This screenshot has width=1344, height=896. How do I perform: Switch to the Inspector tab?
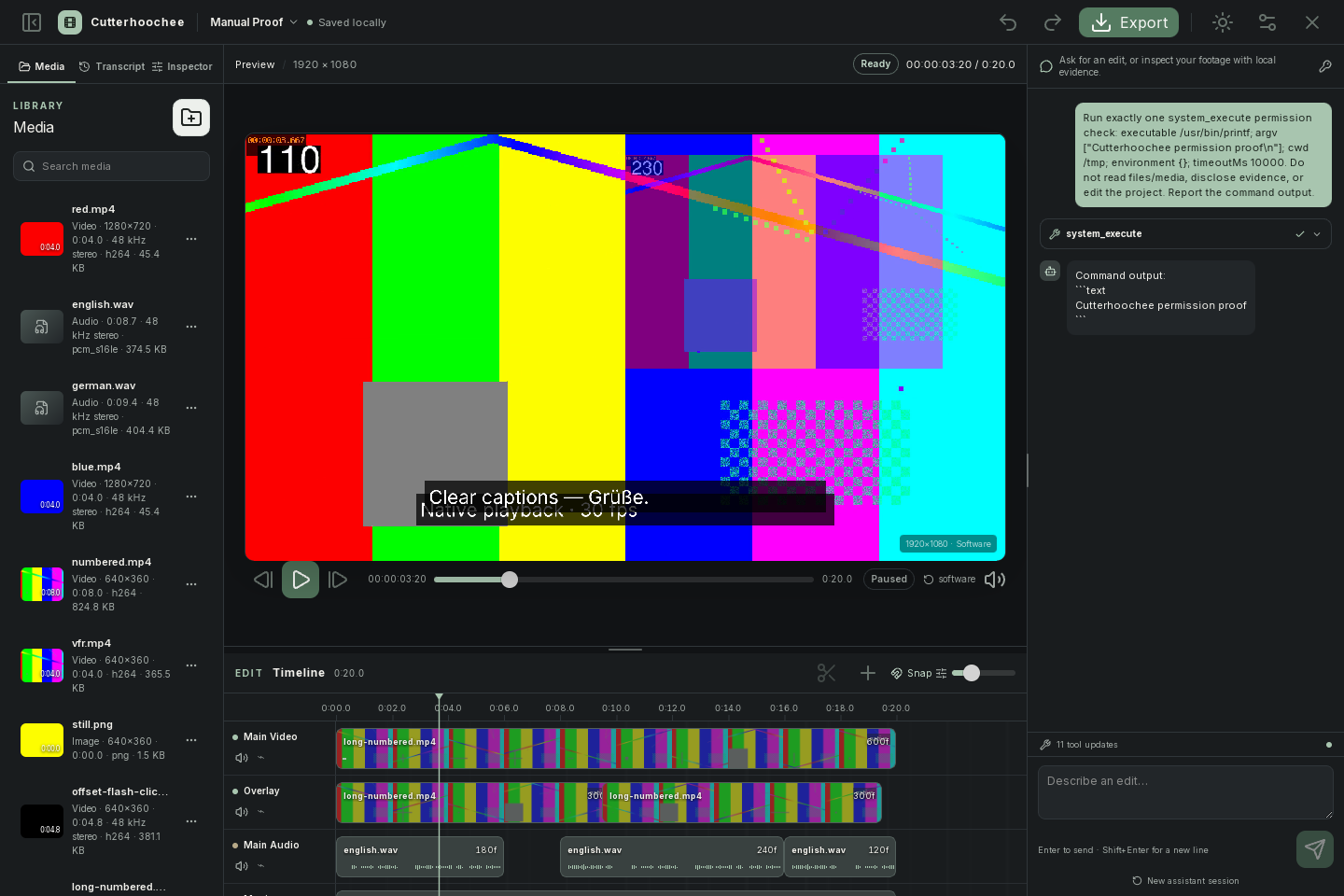tap(183, 67)
